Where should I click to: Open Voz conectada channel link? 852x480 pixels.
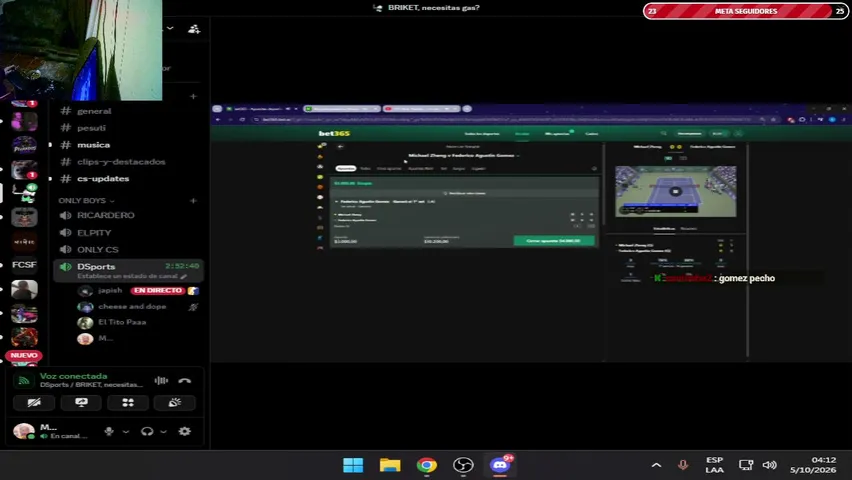[73, 376]
